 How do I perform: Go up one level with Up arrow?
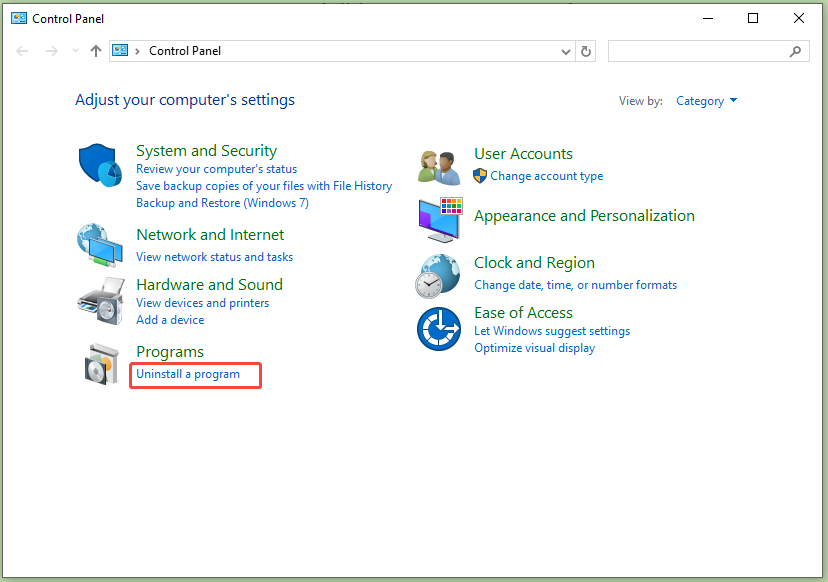tap(96, 51)
